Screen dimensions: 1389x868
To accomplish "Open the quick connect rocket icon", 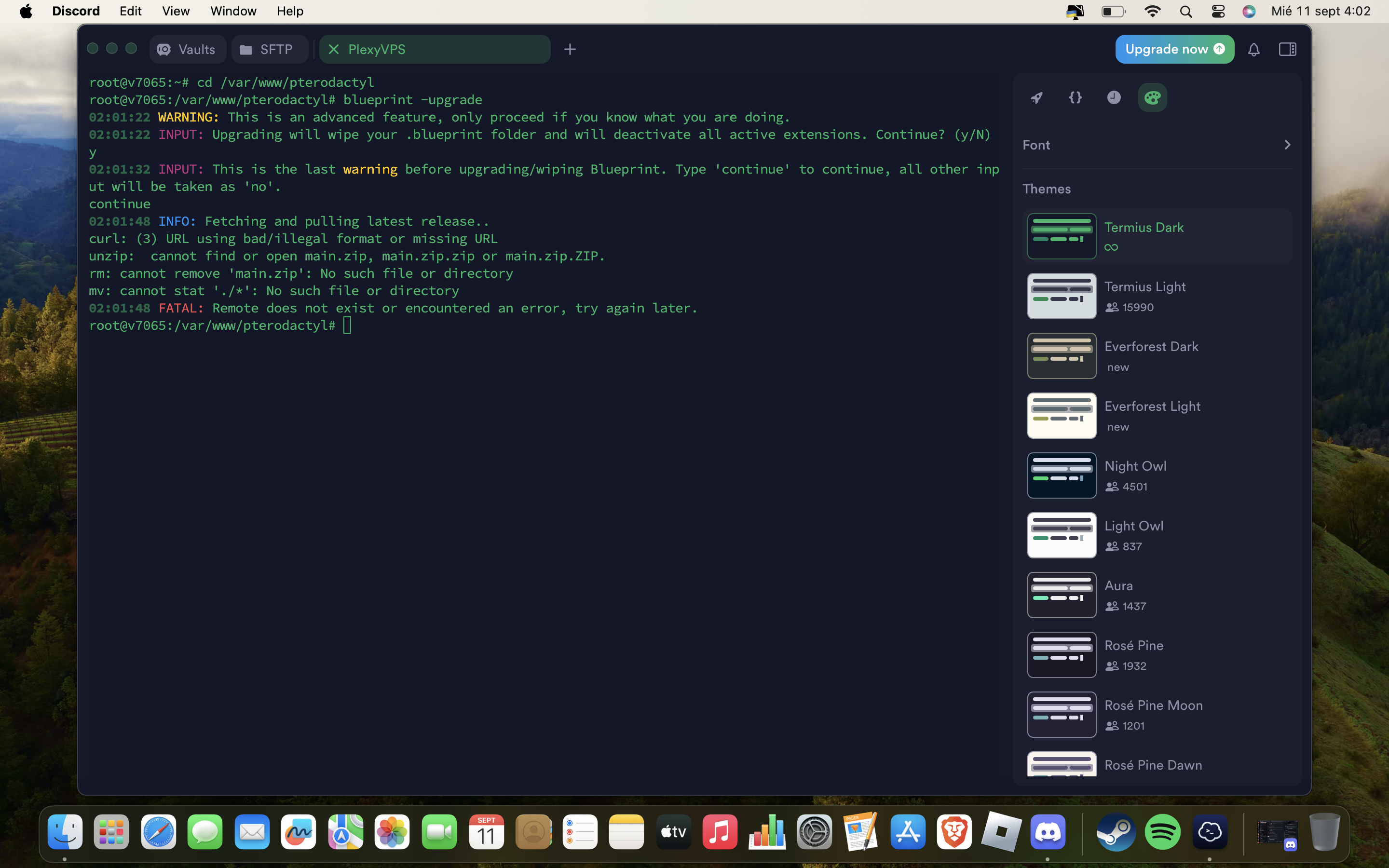I will (1036, 97).
